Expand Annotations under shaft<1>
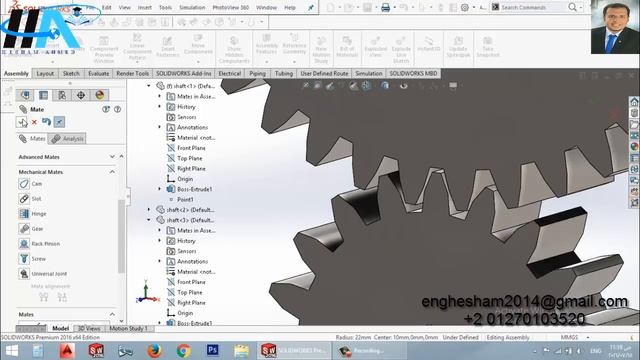The height and width of the screenshot is (360, 640). pyautogui.click(x=160, y=127)
